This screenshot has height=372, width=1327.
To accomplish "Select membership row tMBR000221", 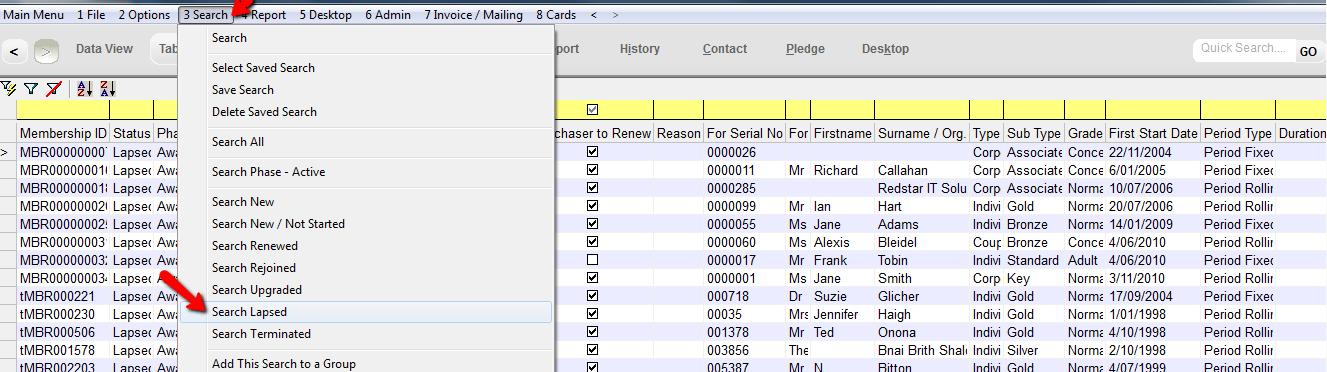I will (63, 296).
